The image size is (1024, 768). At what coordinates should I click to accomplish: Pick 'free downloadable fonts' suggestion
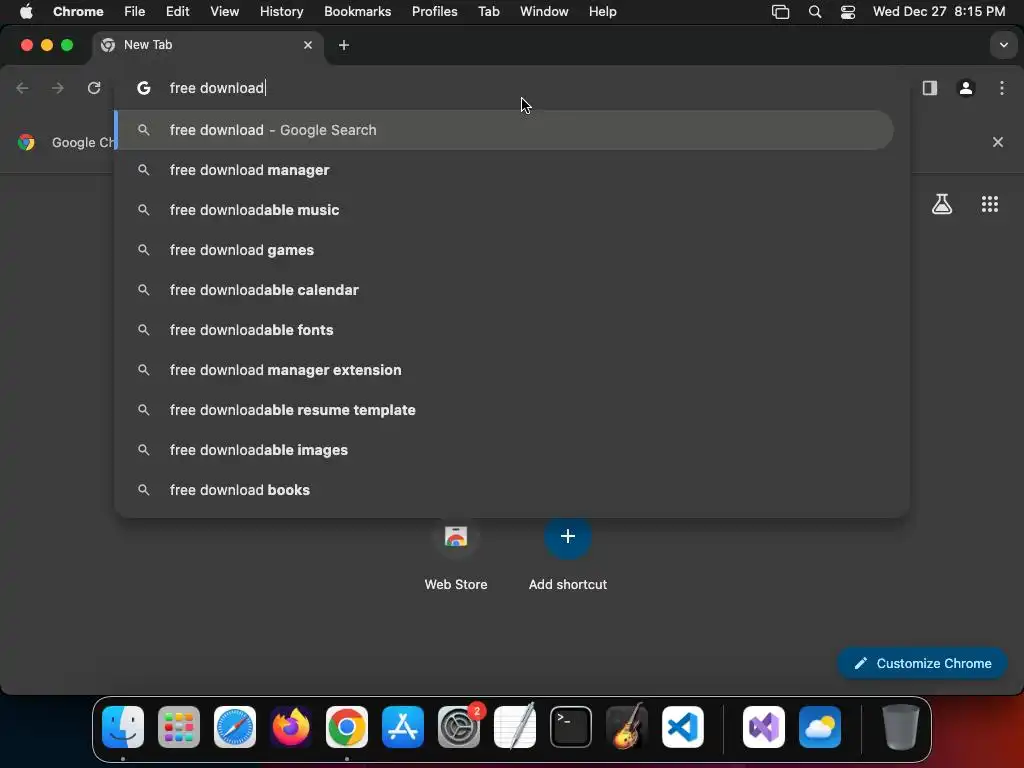pos(504,330)
